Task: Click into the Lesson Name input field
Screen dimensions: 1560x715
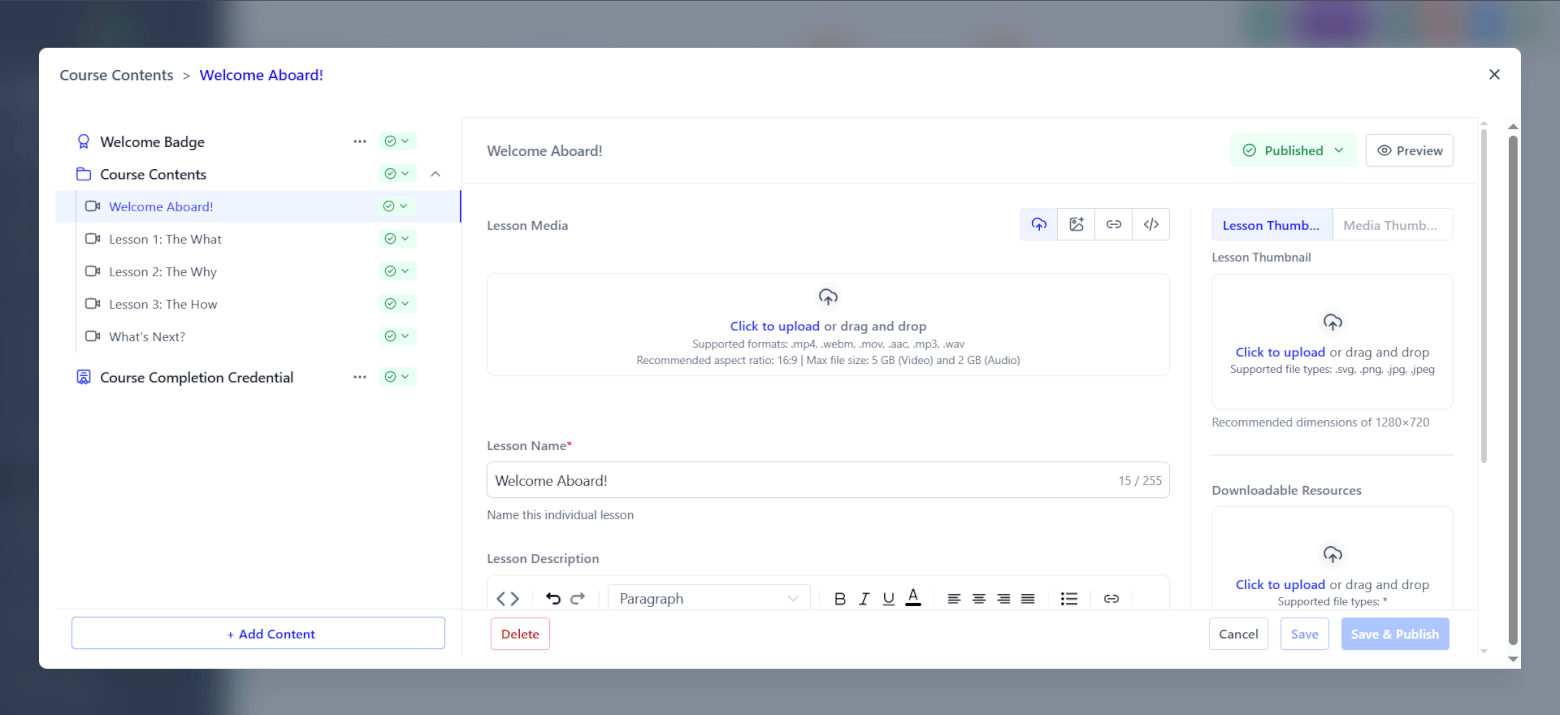Action: click(x=800, y=481)
